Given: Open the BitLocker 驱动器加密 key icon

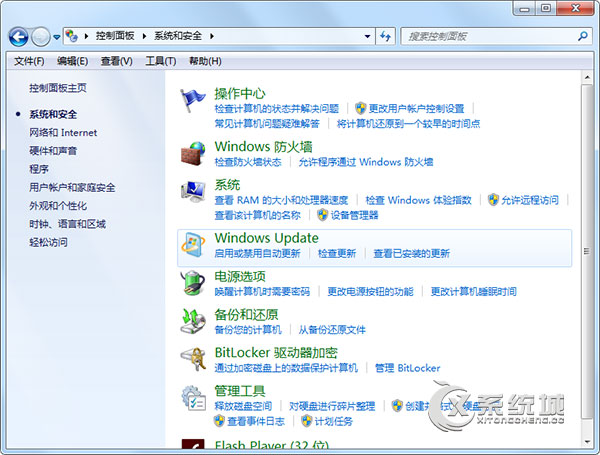Looking at the screenshot, I should [193, 359].
